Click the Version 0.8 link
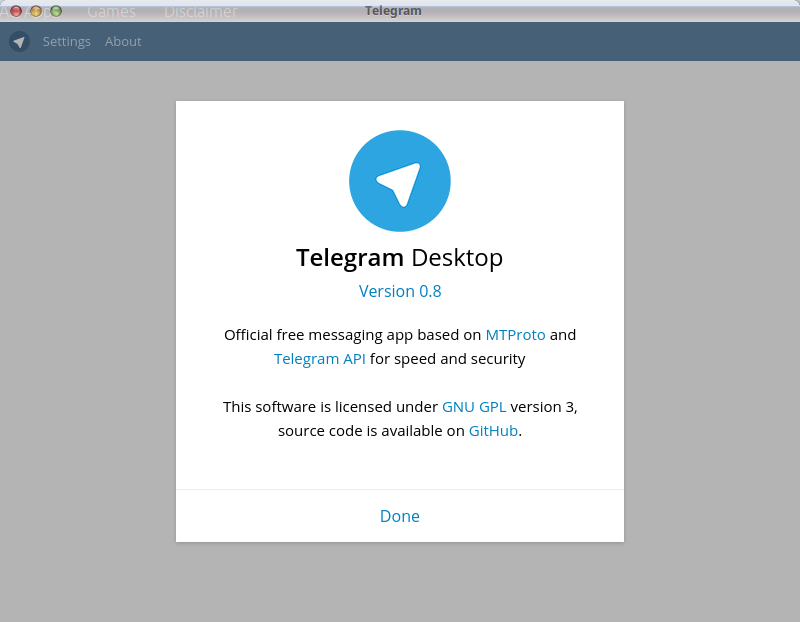This screenshot has height=622, width=800. tap(399, 291)
